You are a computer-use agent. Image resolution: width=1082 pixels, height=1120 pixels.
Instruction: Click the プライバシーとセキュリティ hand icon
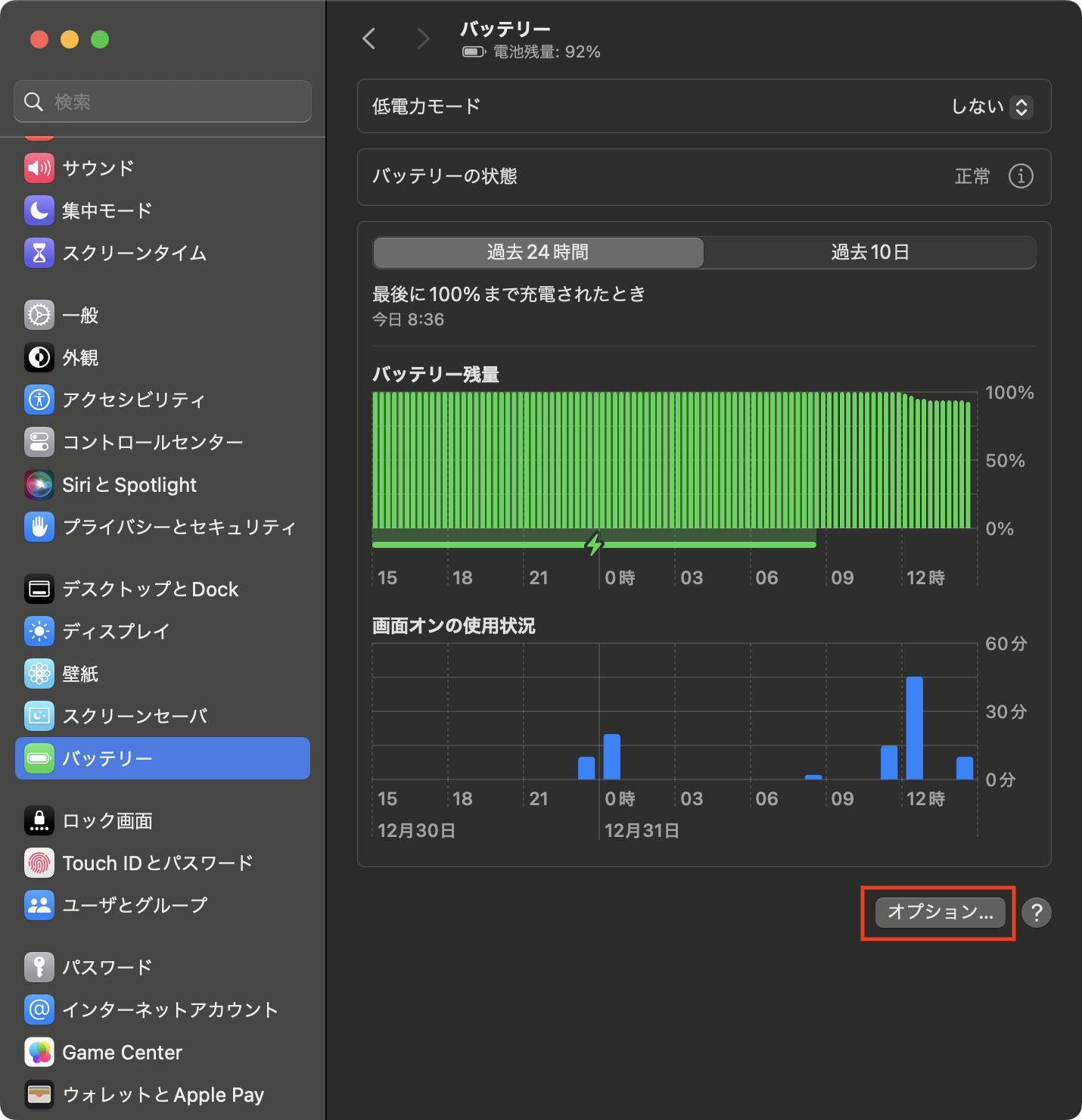click(39, 527)
